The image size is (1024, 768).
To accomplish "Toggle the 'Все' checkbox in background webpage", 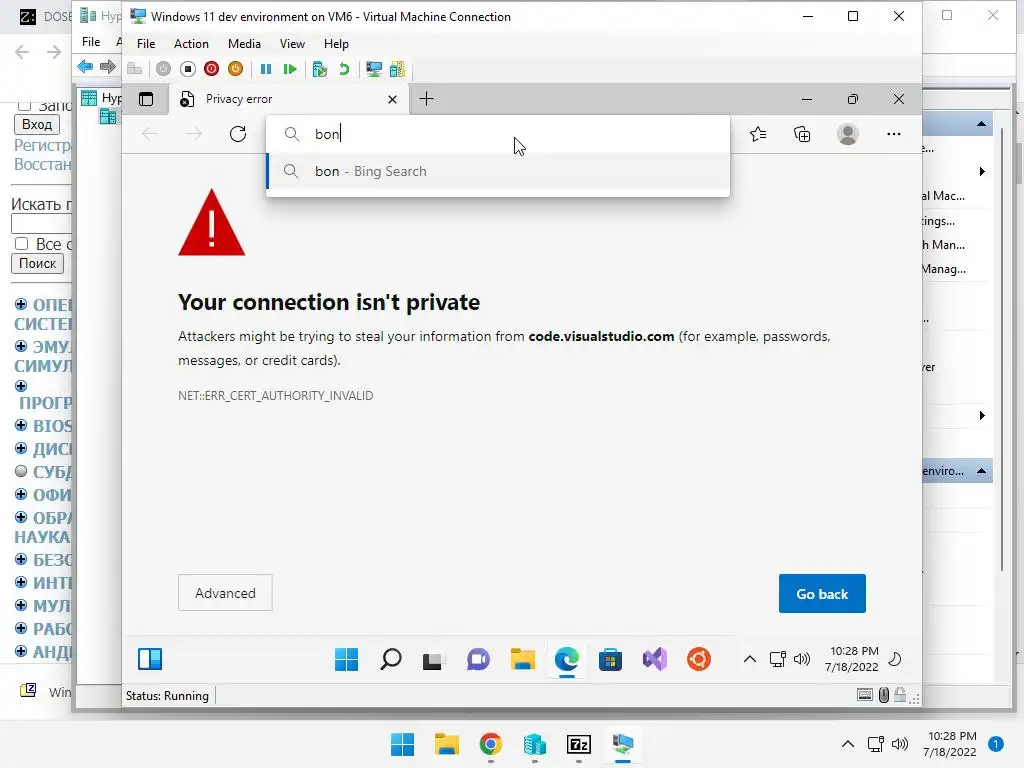I will tap(22, 244).
